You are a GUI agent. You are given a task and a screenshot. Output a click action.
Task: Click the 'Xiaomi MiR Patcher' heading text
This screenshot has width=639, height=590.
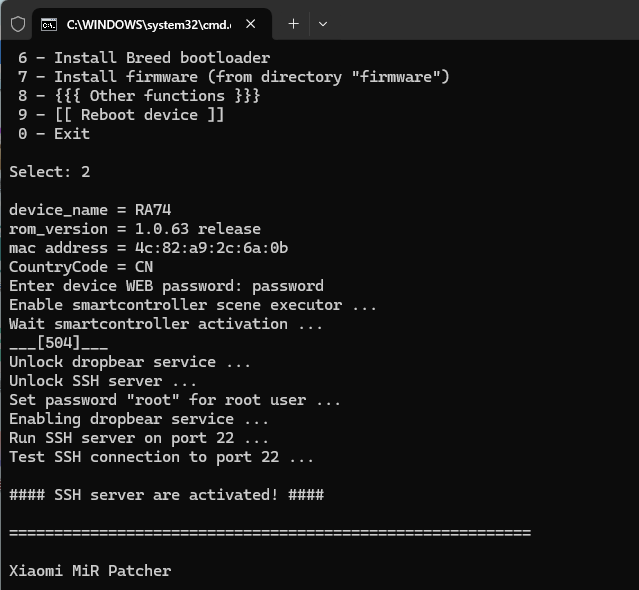click(x=90, y=571)
